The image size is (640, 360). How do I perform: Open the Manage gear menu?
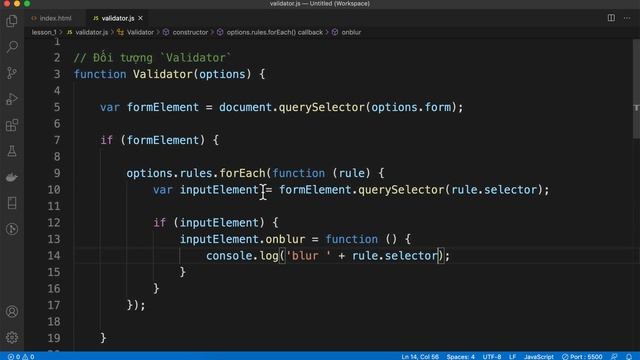tap(12, 337)
